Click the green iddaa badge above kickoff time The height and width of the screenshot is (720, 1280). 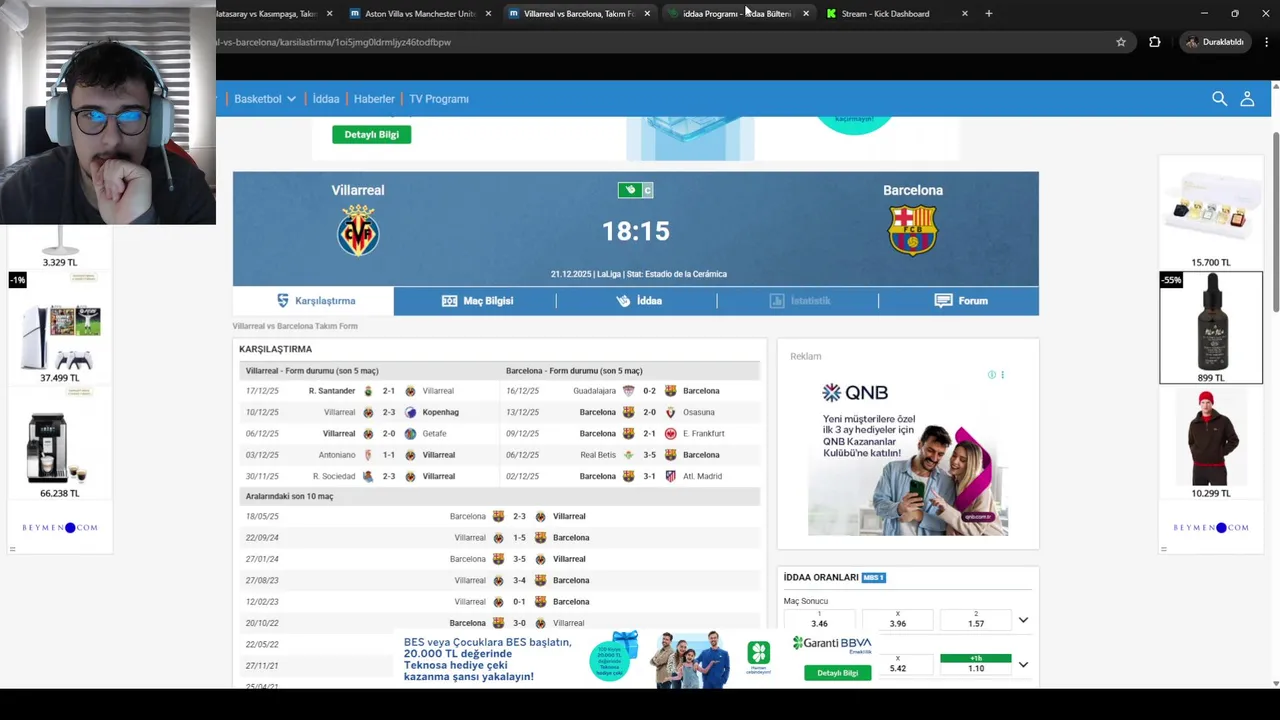click(x=629, y=190)
